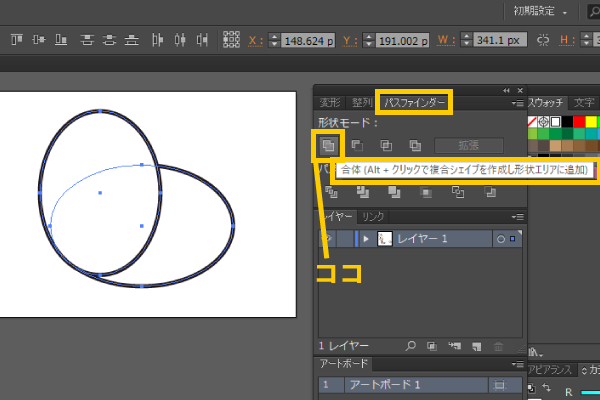Toggle visibility of レイヤー 1
The image size is (600, 400).
tap(327, 239)
